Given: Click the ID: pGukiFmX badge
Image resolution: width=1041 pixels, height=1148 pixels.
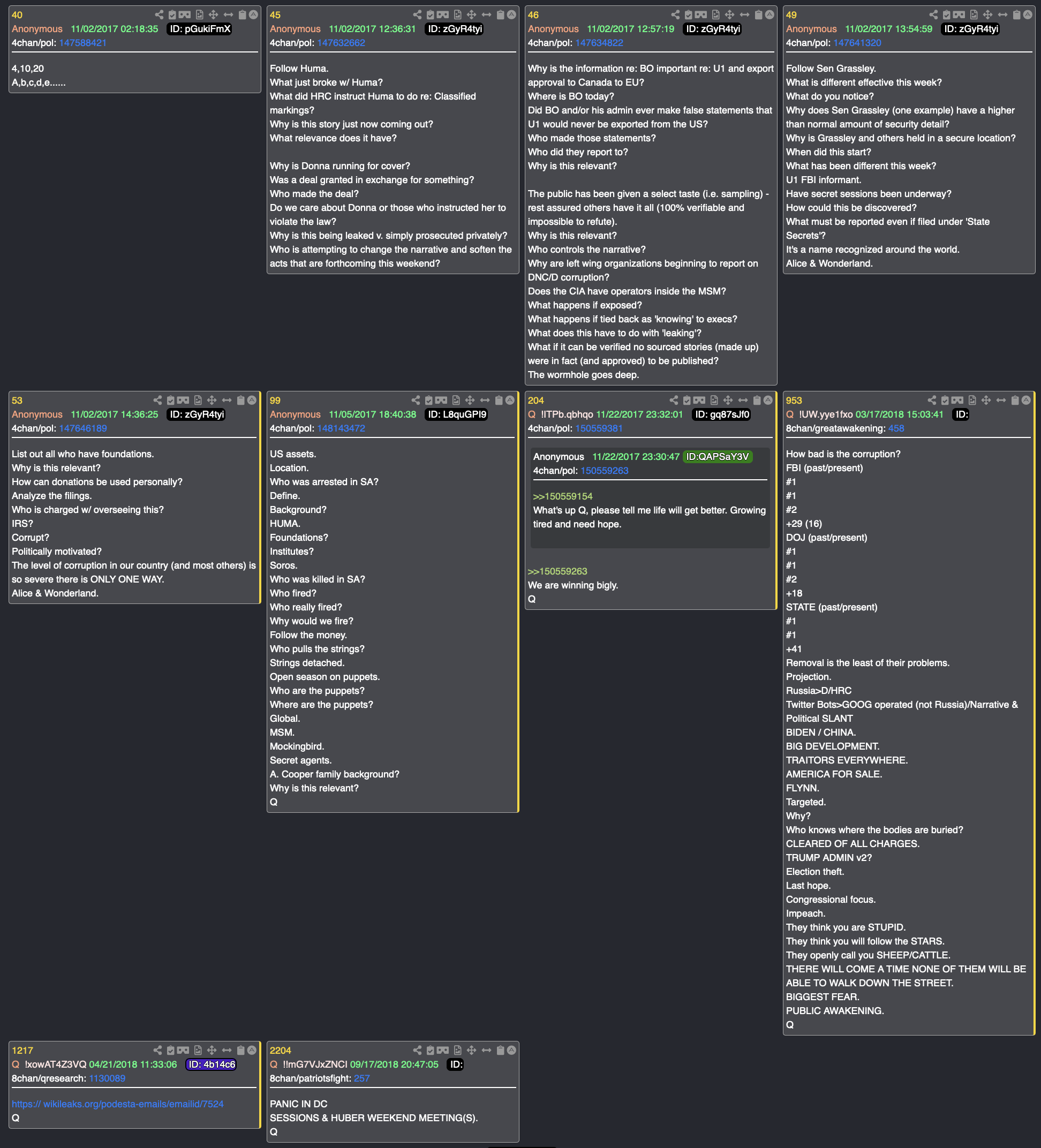Looking at the screenshot, I should [x=199, y=28].
